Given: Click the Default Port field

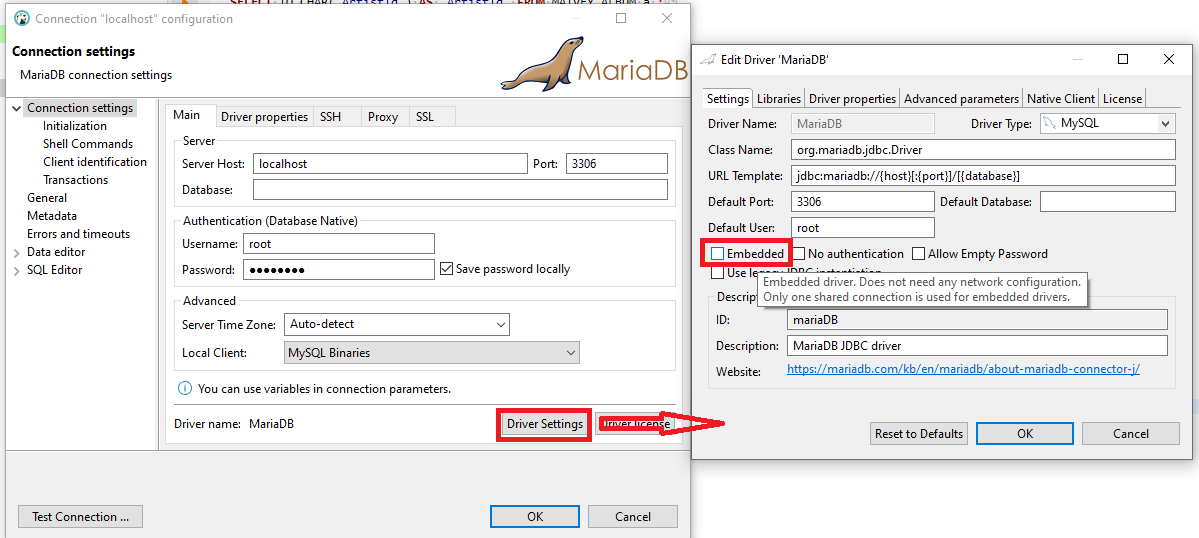Looking at the screenshot, I should click(863, 202).
